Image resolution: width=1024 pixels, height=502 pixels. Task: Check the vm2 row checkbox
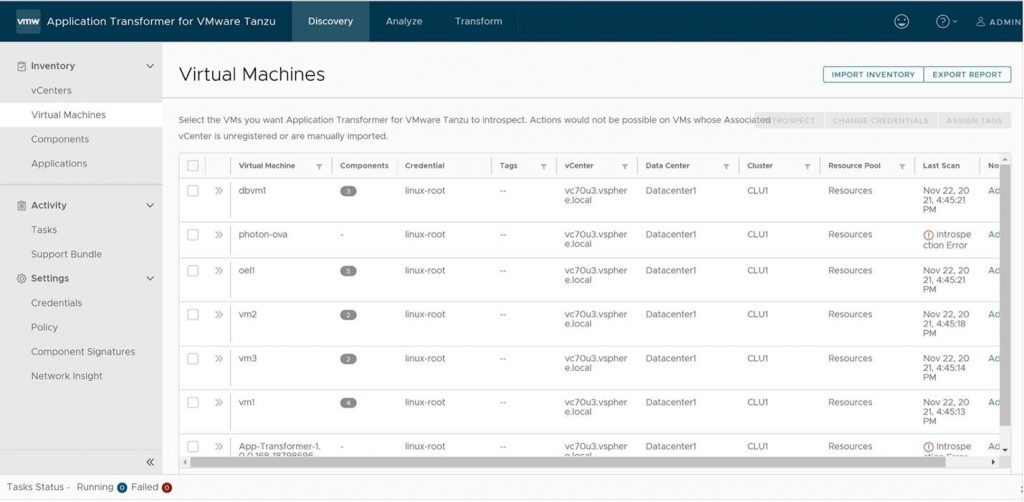[x=193, y=314]
